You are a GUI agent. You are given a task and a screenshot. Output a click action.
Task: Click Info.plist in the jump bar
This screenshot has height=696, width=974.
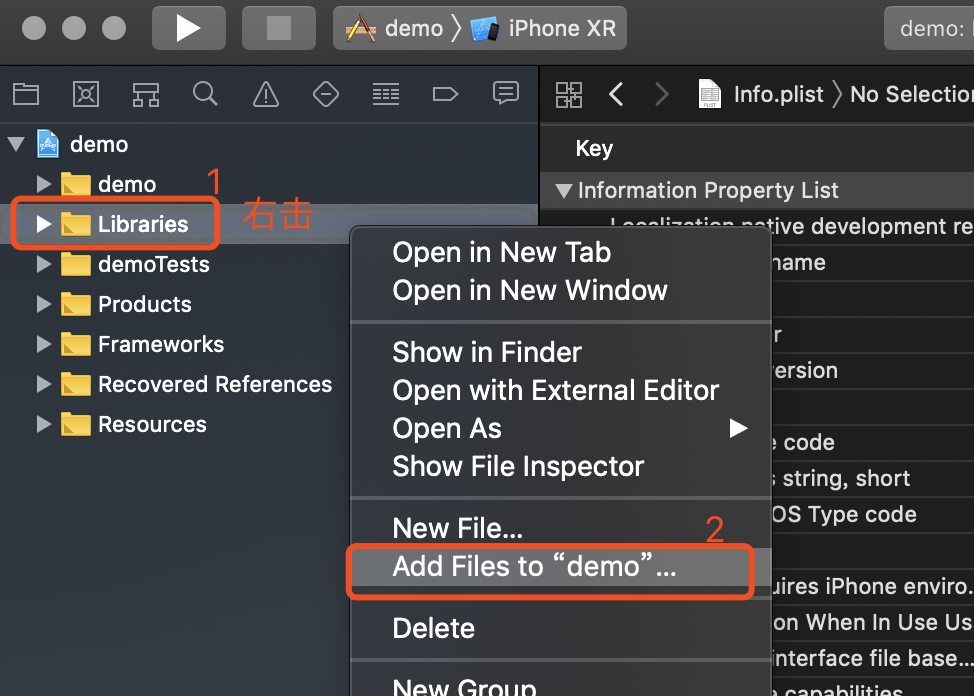pyautogui.click(x=761, y=94)
